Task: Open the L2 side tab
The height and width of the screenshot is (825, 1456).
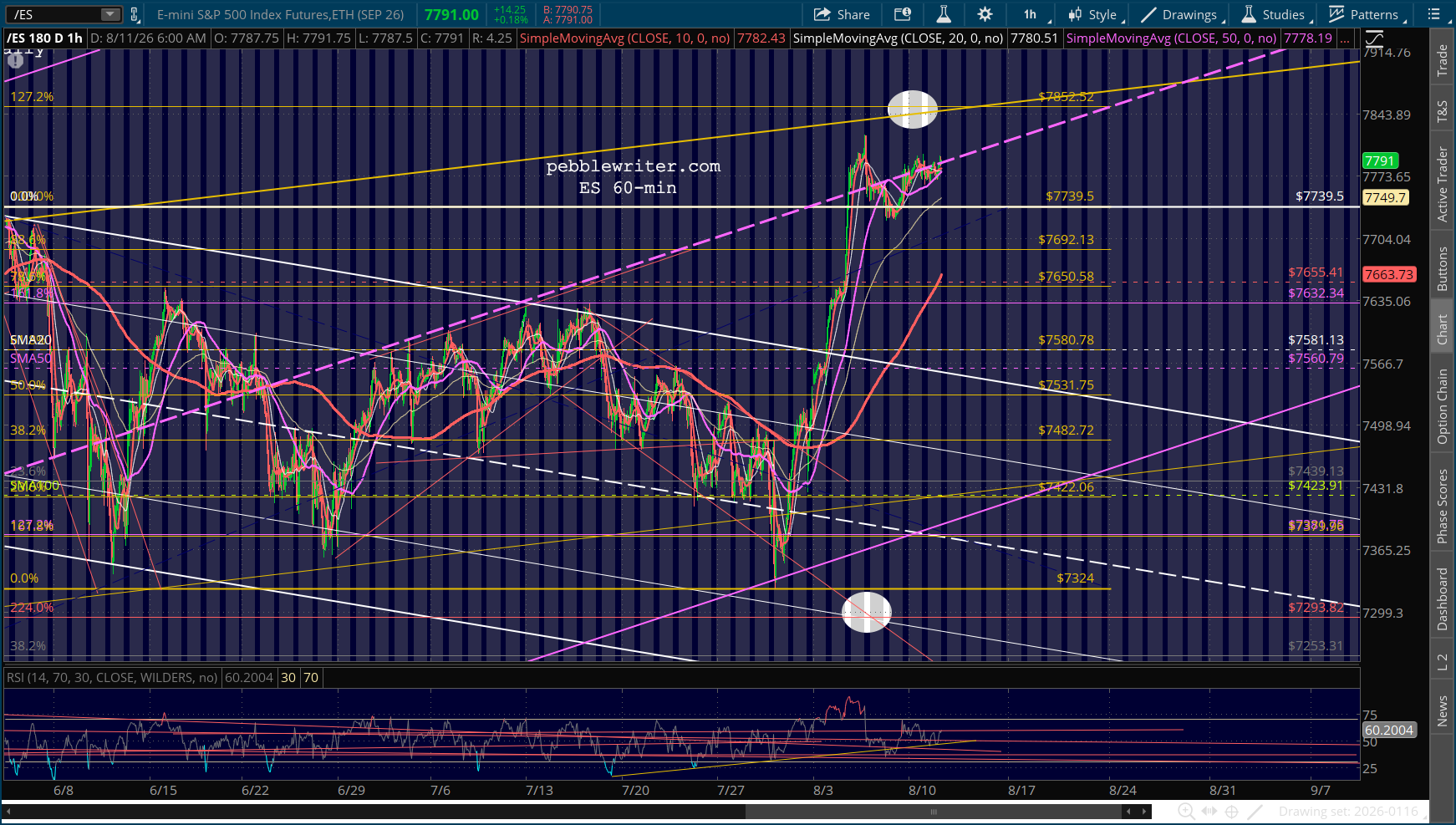Action: click(1442, 661)
